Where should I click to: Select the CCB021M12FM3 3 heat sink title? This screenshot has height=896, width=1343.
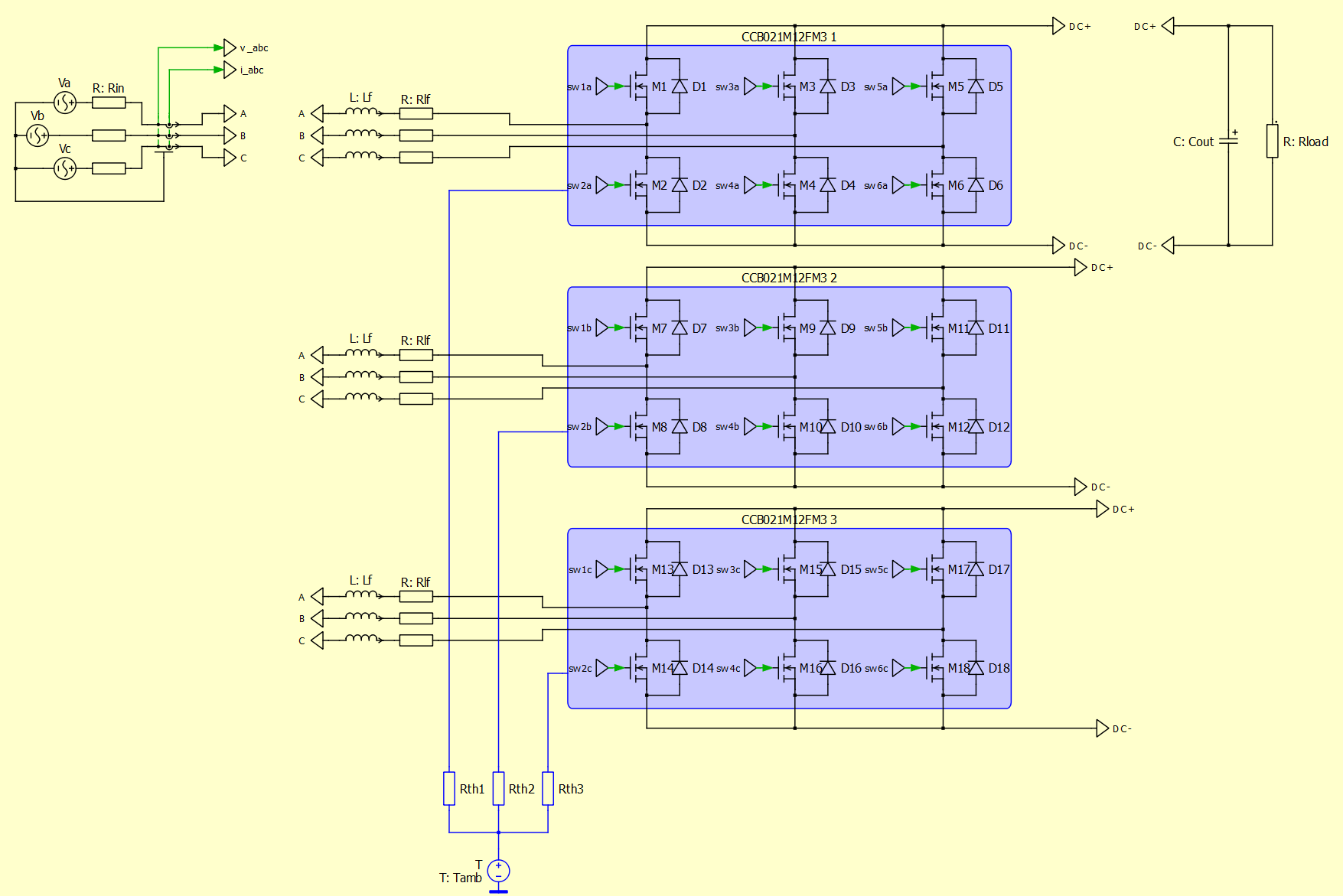[x=788, y=520]
